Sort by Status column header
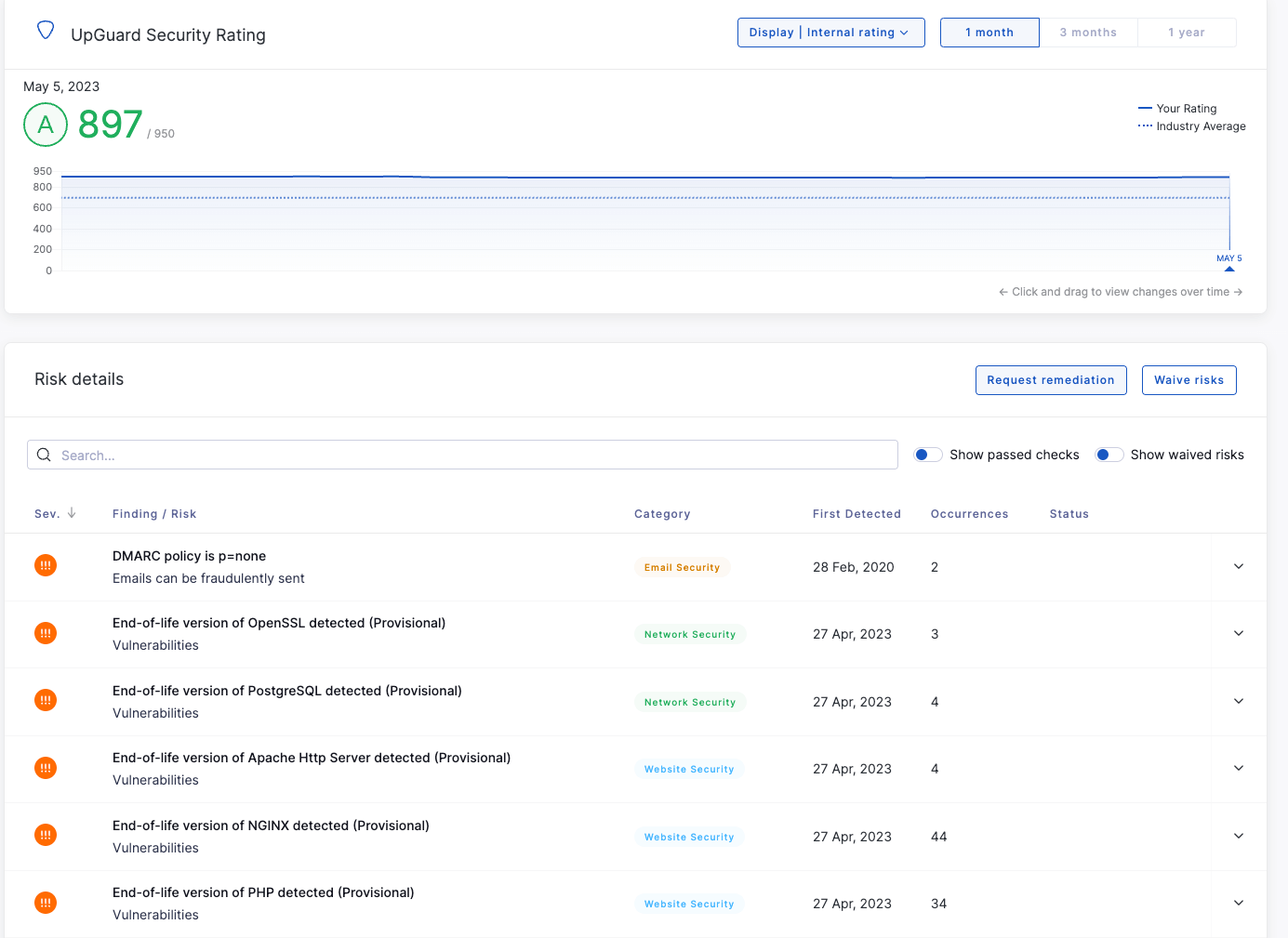The height and width of the screenshot is (938, 1288). pyautogui.click(x=1069, y=514)
